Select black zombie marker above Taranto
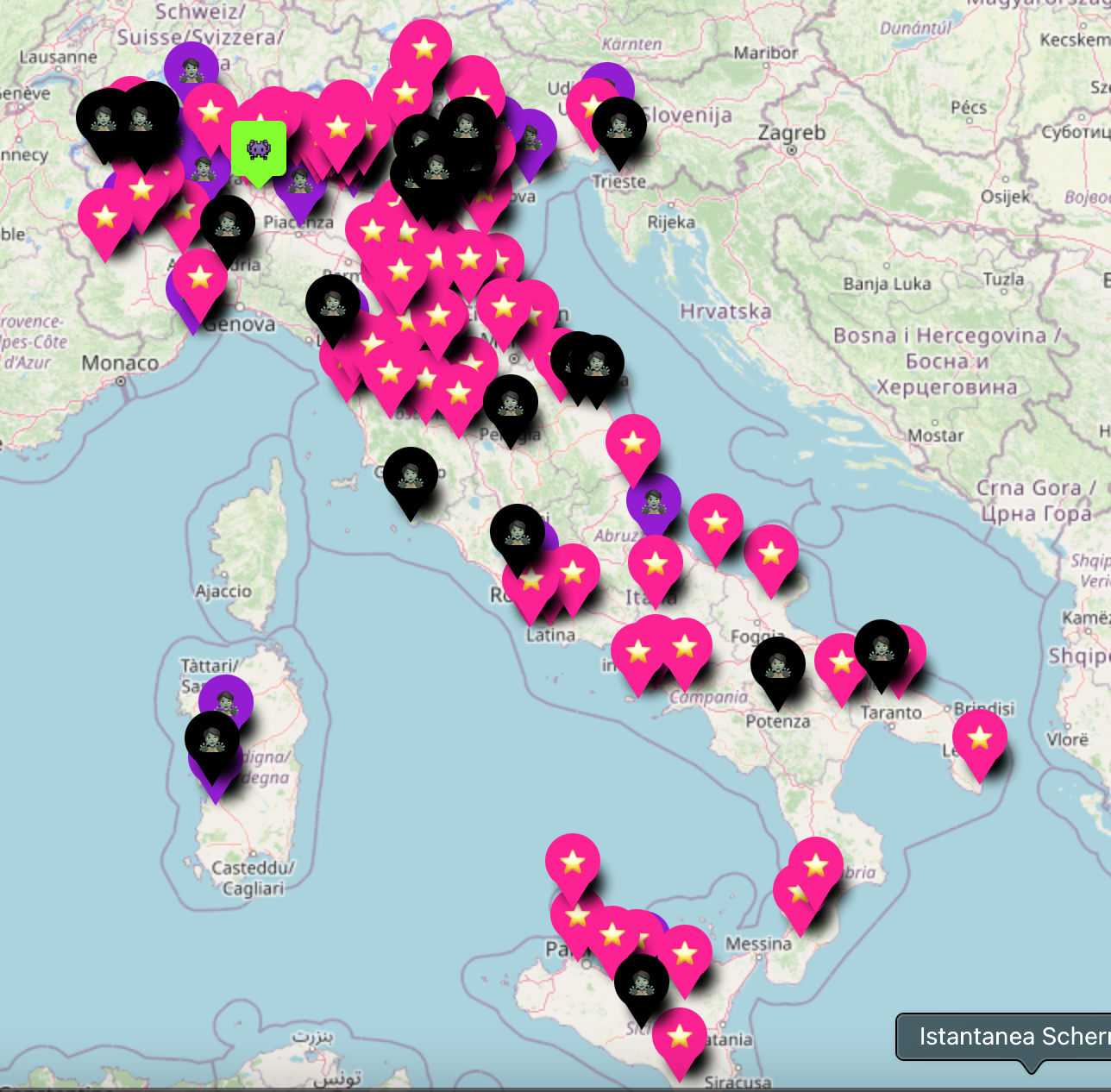 tap(881, 648)
